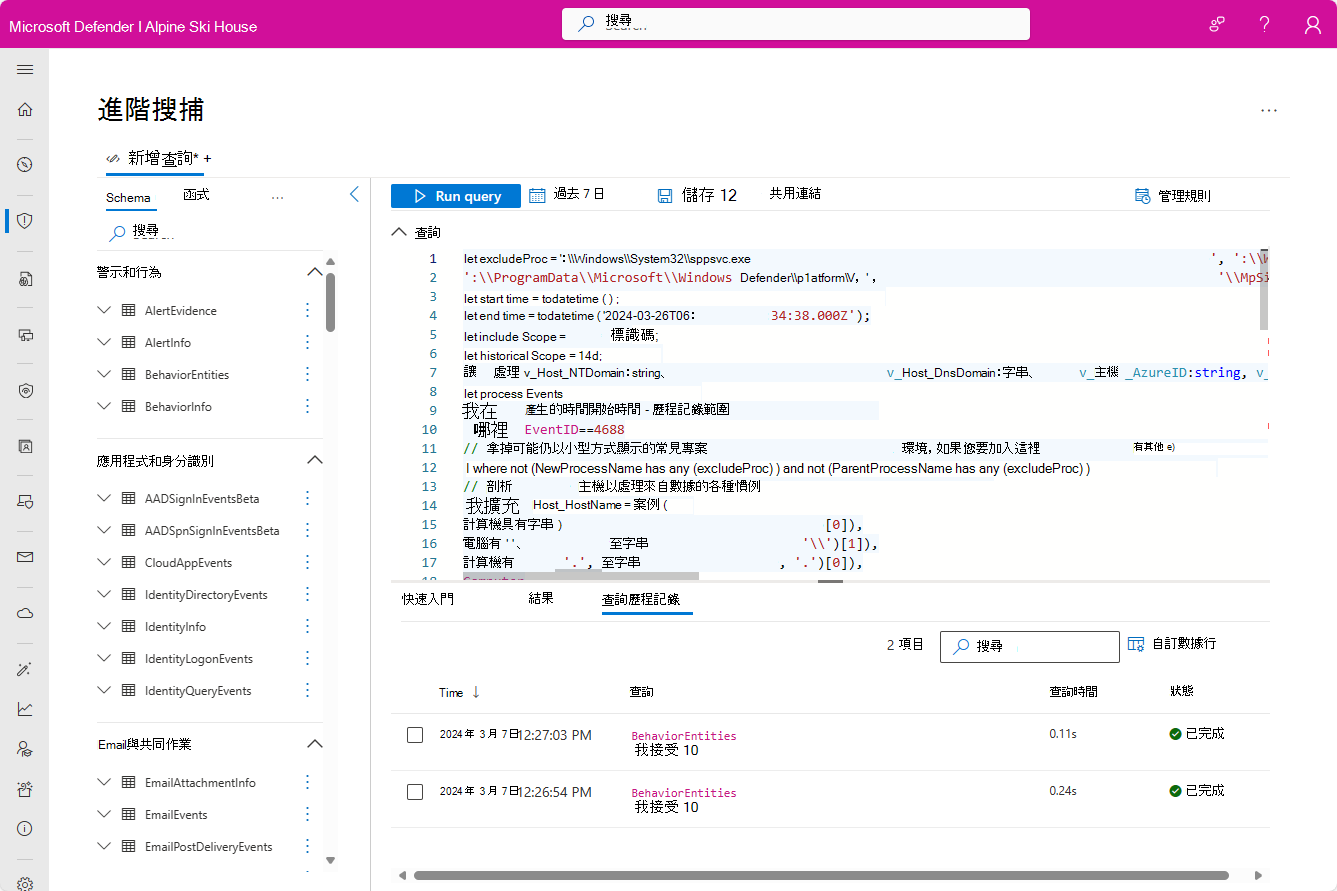Open the 過去 7 日 time range picker

click(567, 195)
